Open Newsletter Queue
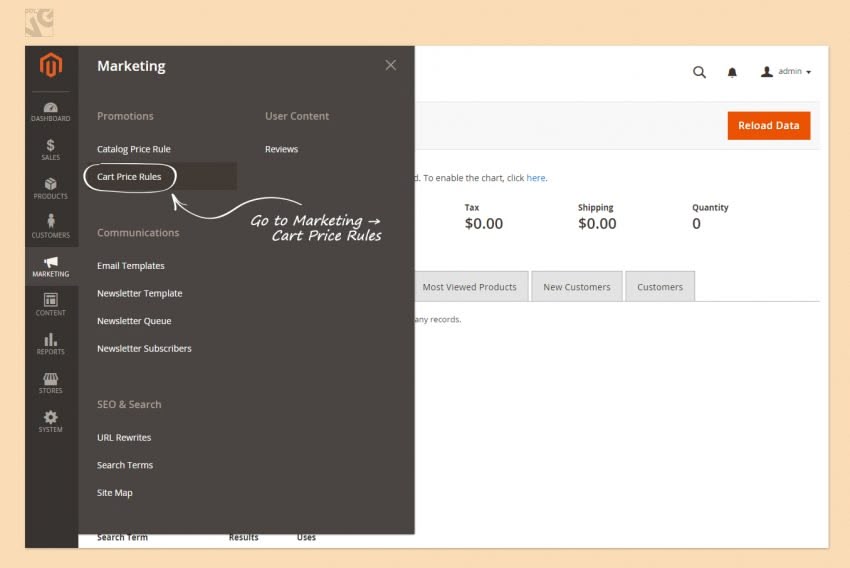This screenshot has width=850, height=568. pyautogui.click(x=134, y=321)
